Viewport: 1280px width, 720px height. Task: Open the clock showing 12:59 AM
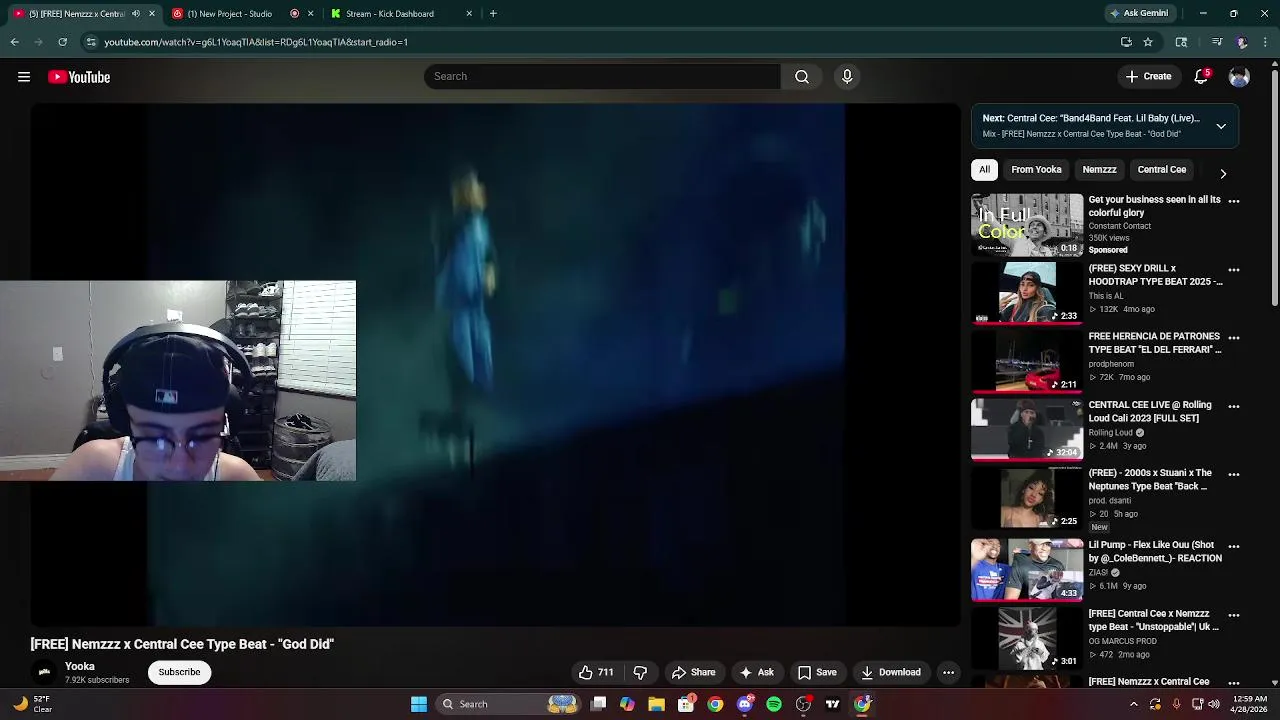1250,704
